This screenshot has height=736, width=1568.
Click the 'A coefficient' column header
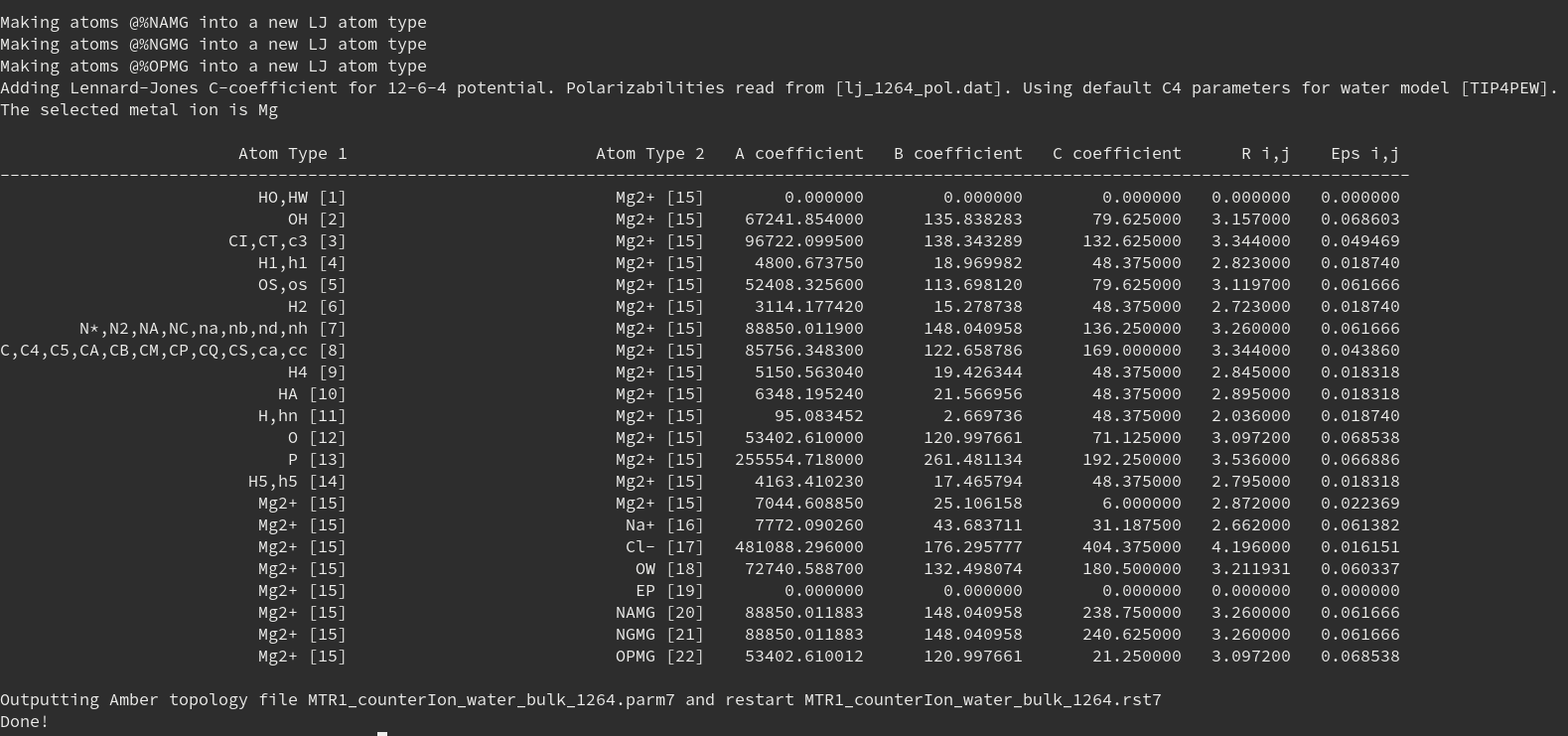[798, 154]
